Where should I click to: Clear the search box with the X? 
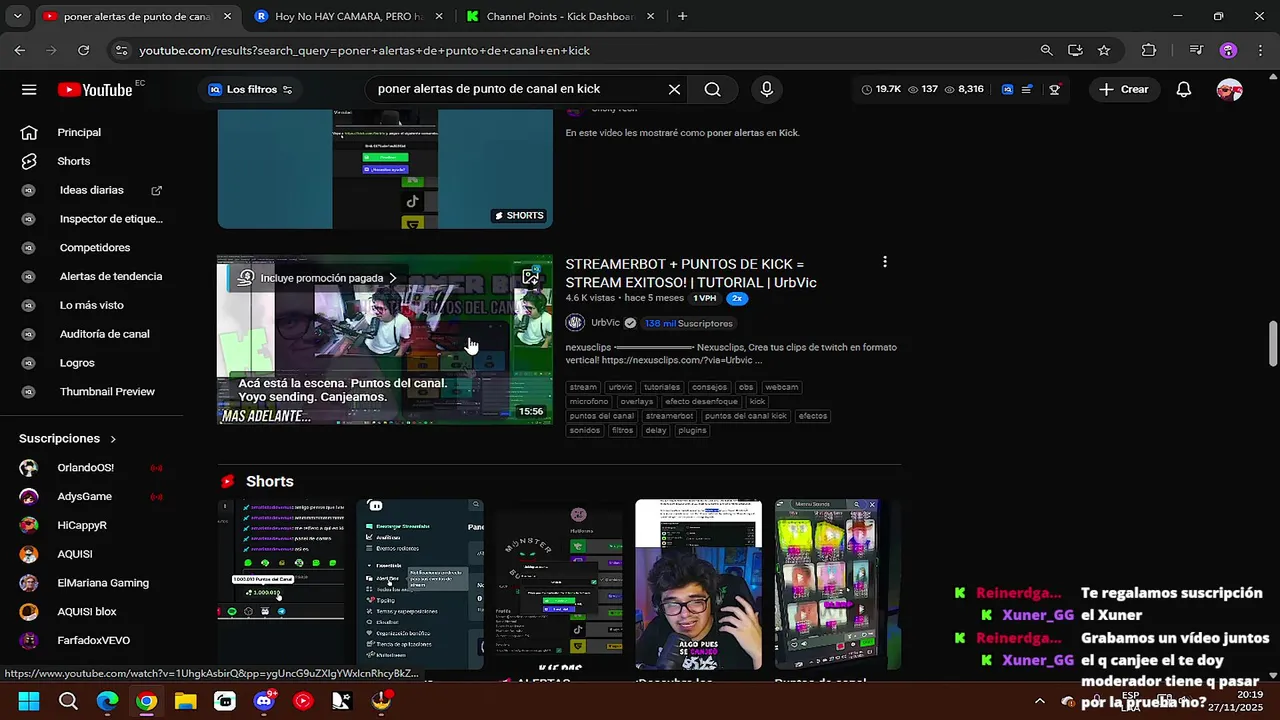coord(674,89)
